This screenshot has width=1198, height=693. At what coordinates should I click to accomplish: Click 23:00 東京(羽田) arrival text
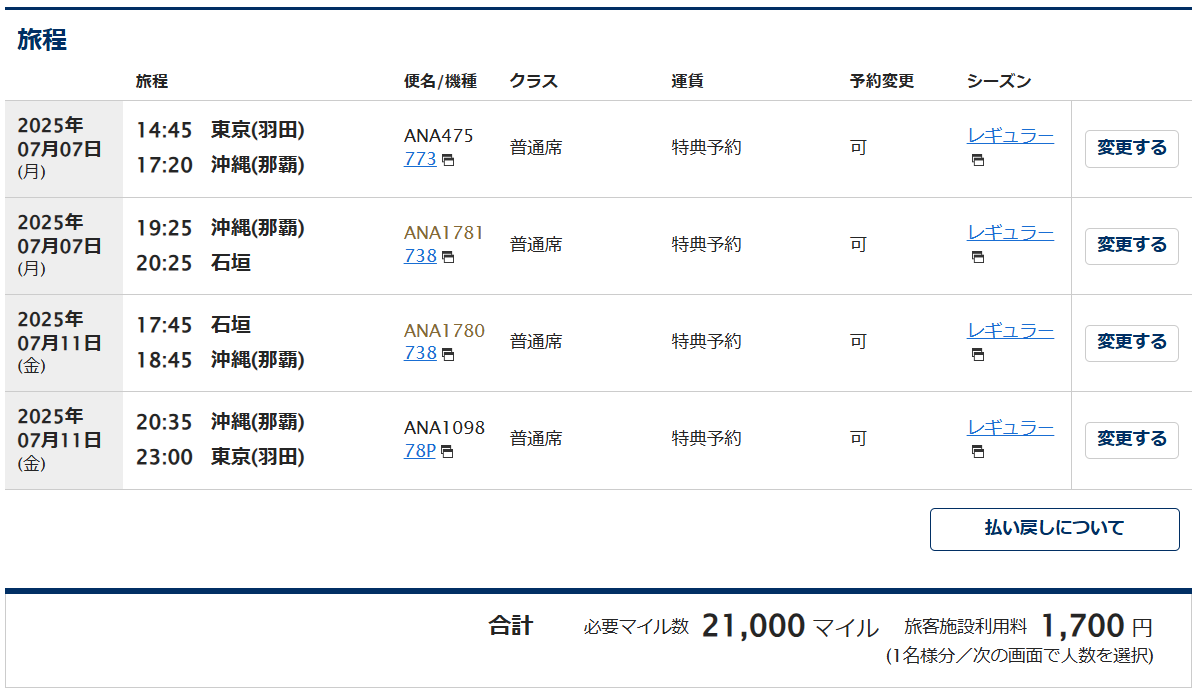point(220,457)
